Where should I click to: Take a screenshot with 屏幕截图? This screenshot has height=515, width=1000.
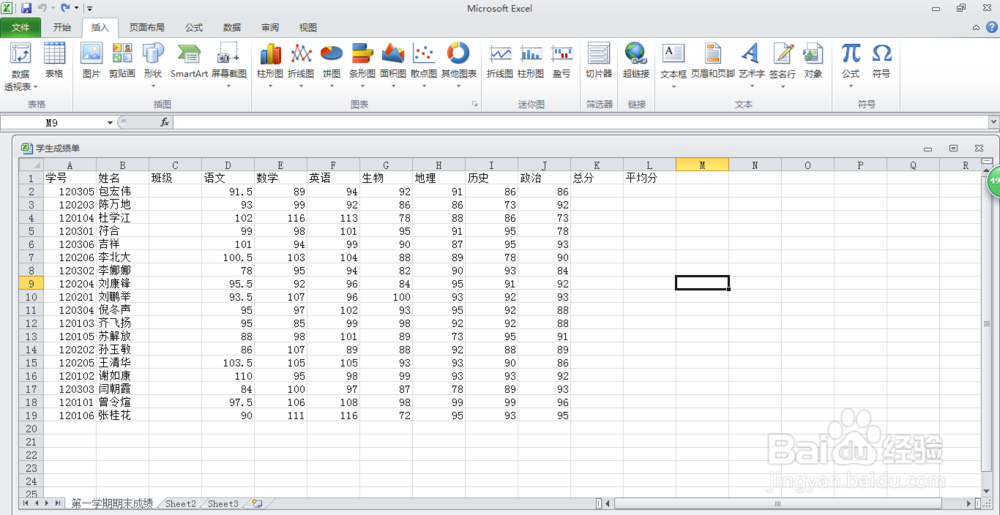pyautogui.click(x=229, y=65)
